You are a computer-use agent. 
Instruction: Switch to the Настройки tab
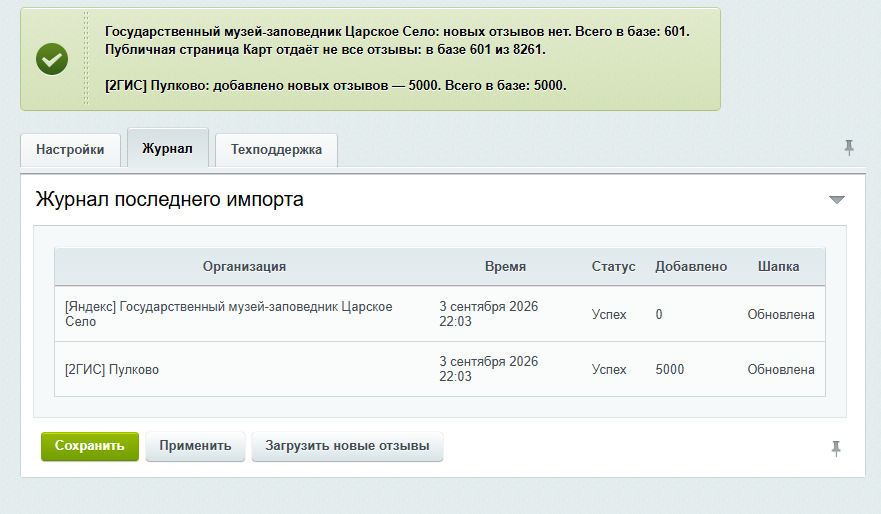pos(70,149)
